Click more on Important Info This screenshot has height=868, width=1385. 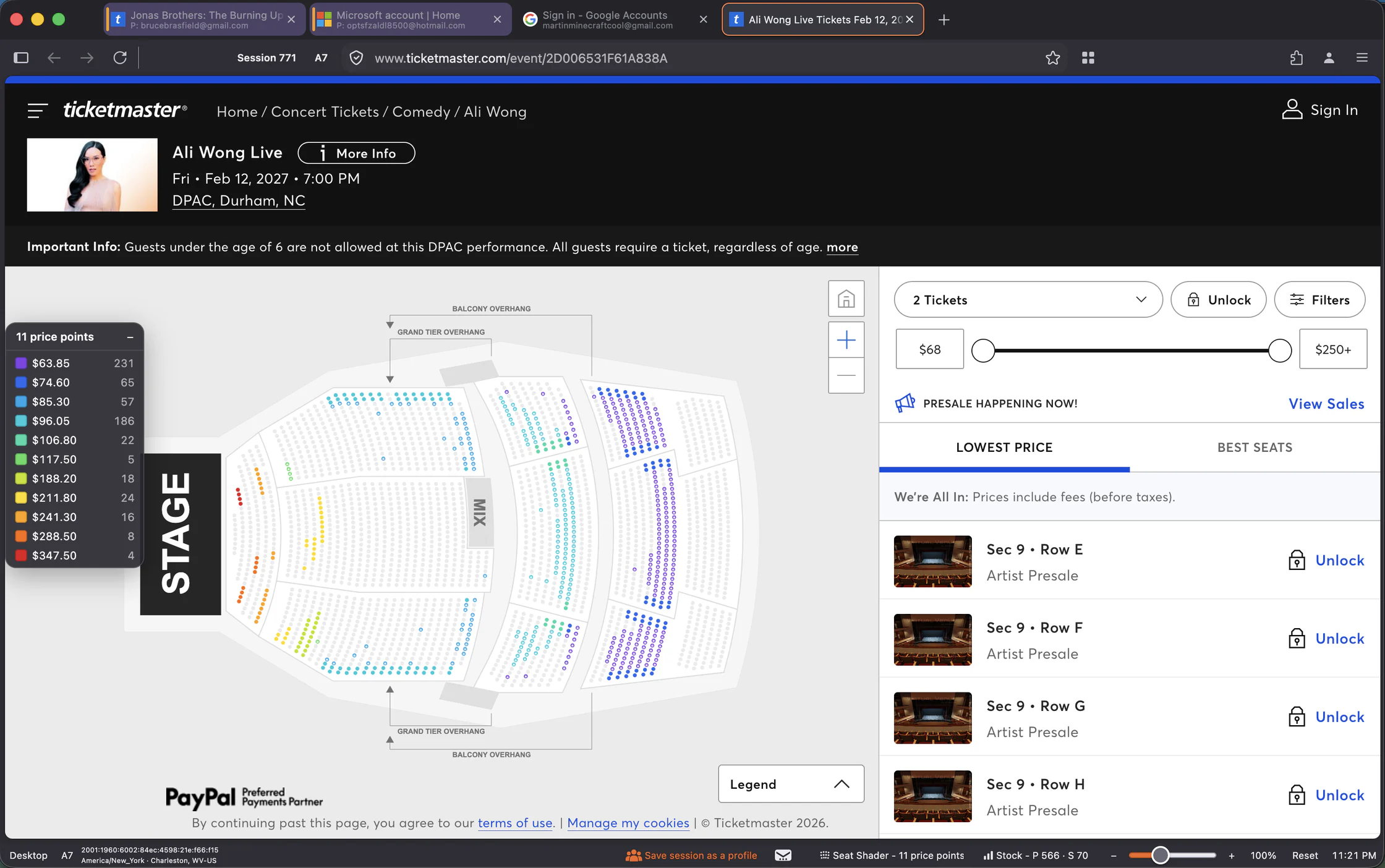click(x=842, y=247)
